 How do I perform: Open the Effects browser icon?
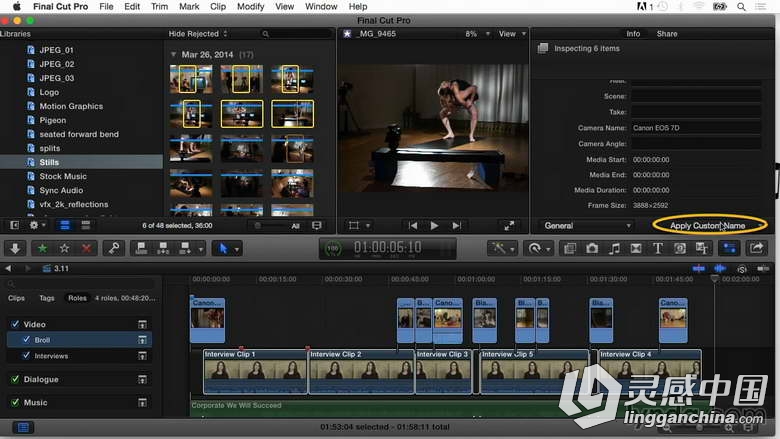click(570, 248)
